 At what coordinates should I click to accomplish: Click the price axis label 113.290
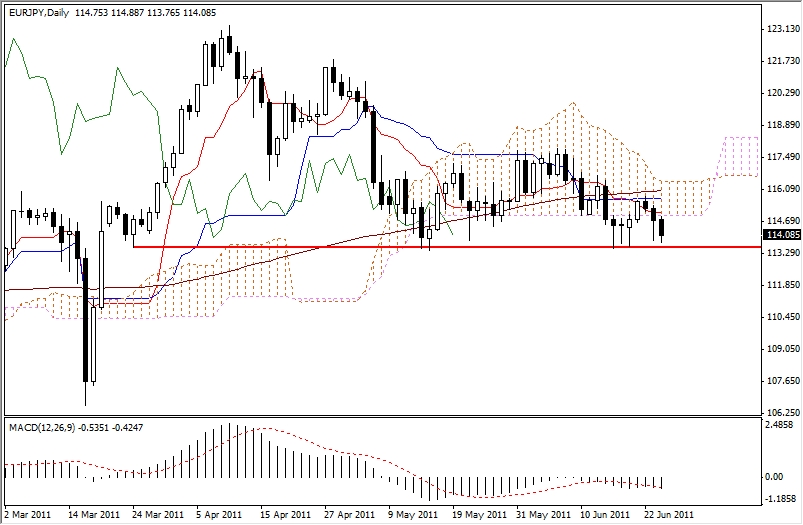(783, 253)
